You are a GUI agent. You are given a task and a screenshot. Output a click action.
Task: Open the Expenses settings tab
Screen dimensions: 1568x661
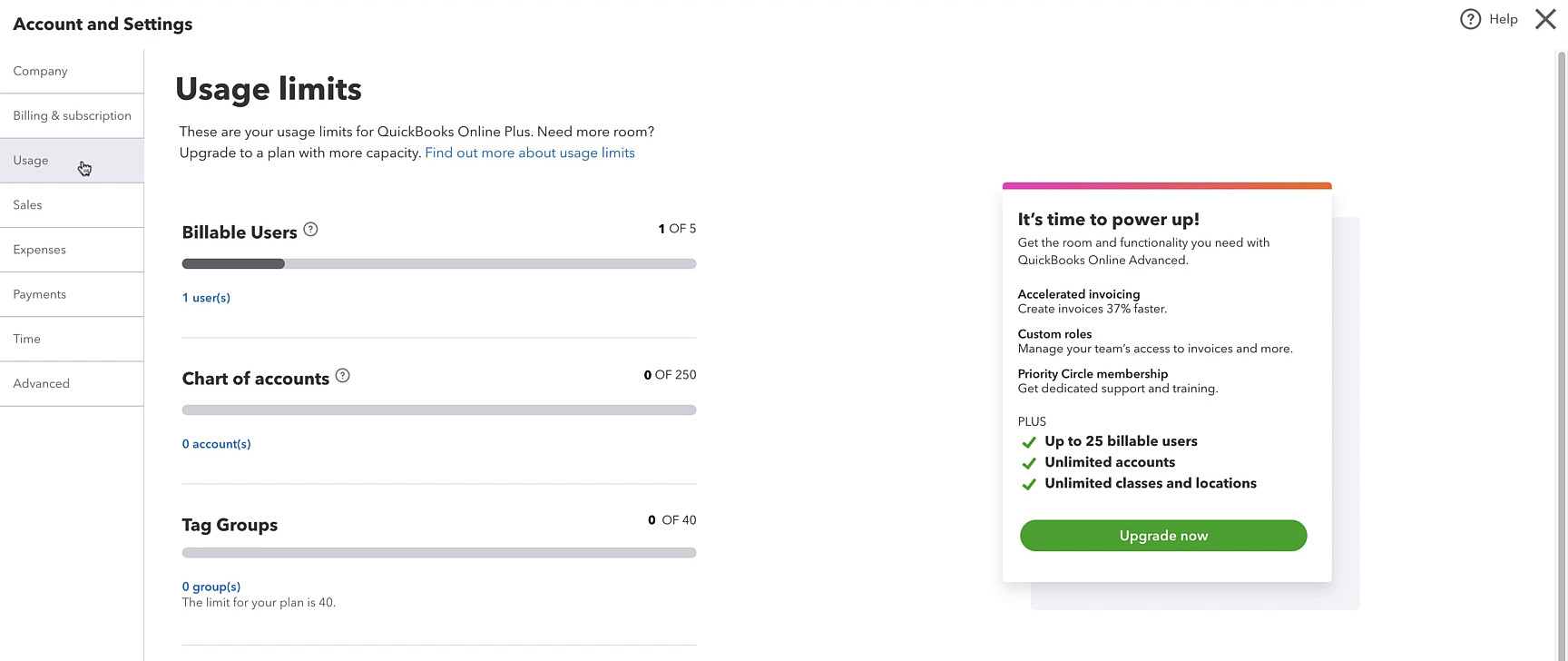72,249
